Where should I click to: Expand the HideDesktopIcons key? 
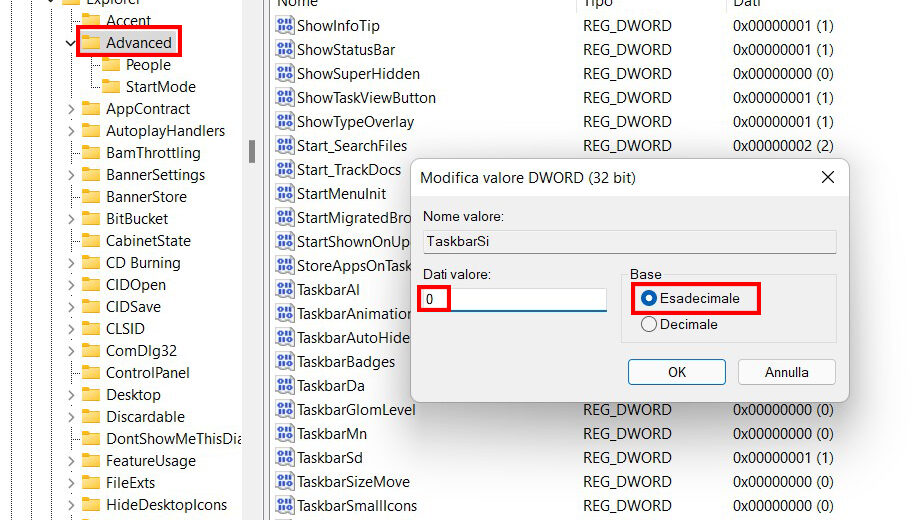pyautogui.click(x=71, y=505)
